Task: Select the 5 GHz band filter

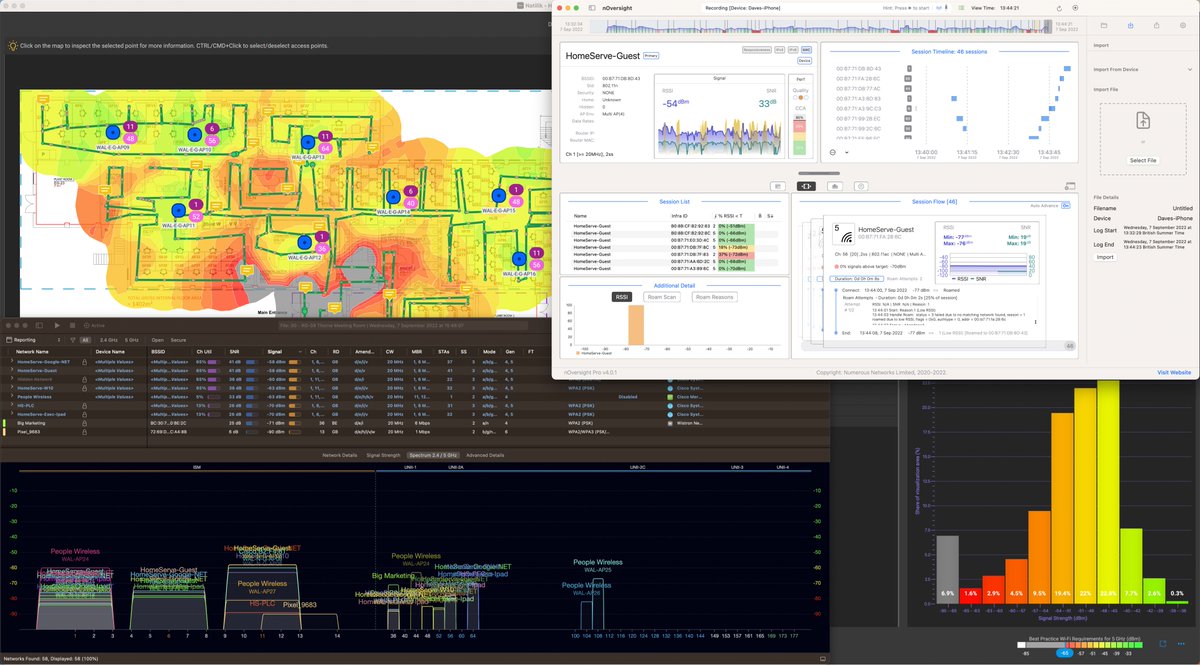Action: click(132, 339)
